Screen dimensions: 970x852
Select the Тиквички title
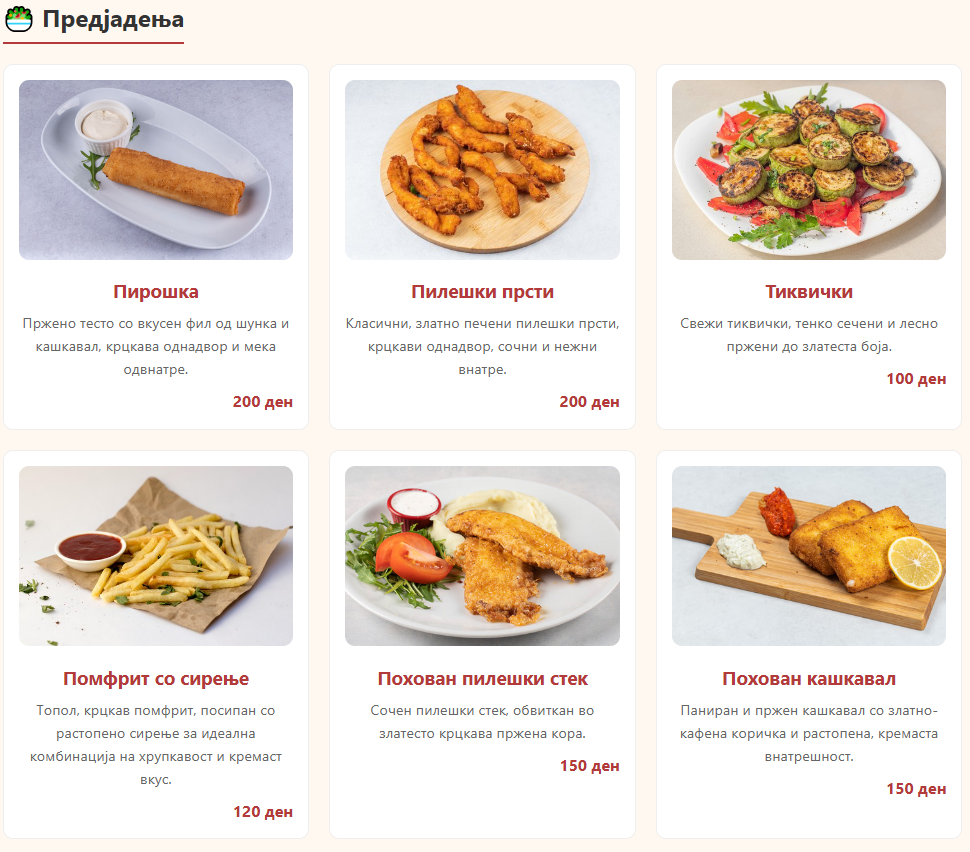pyautogui.click(x=809, y=291)
